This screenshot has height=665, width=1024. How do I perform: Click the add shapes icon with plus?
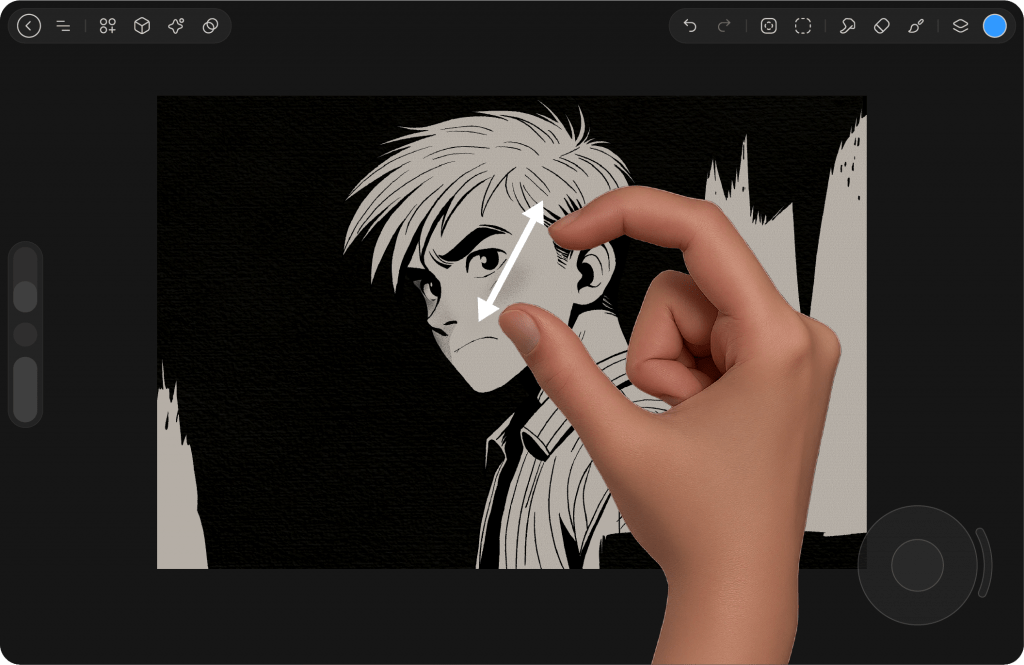(x=108, y=26)
